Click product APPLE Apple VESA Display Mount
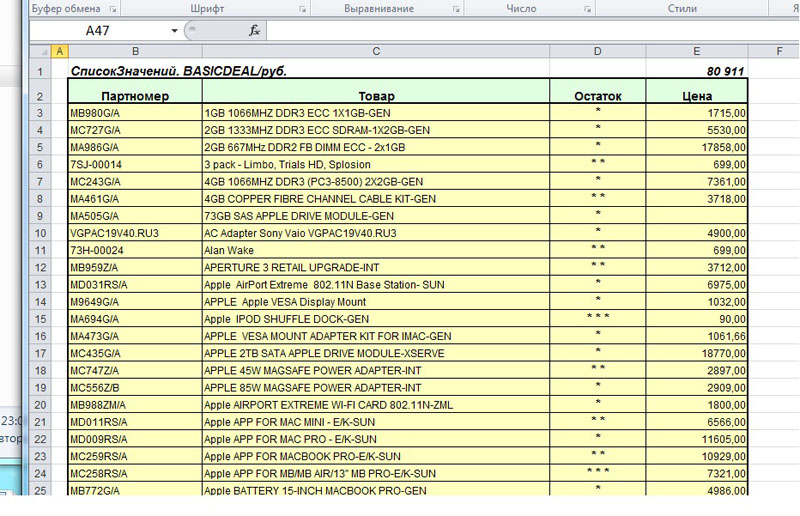This screenshot has height=516, width=800. click(x=376, y=302)
